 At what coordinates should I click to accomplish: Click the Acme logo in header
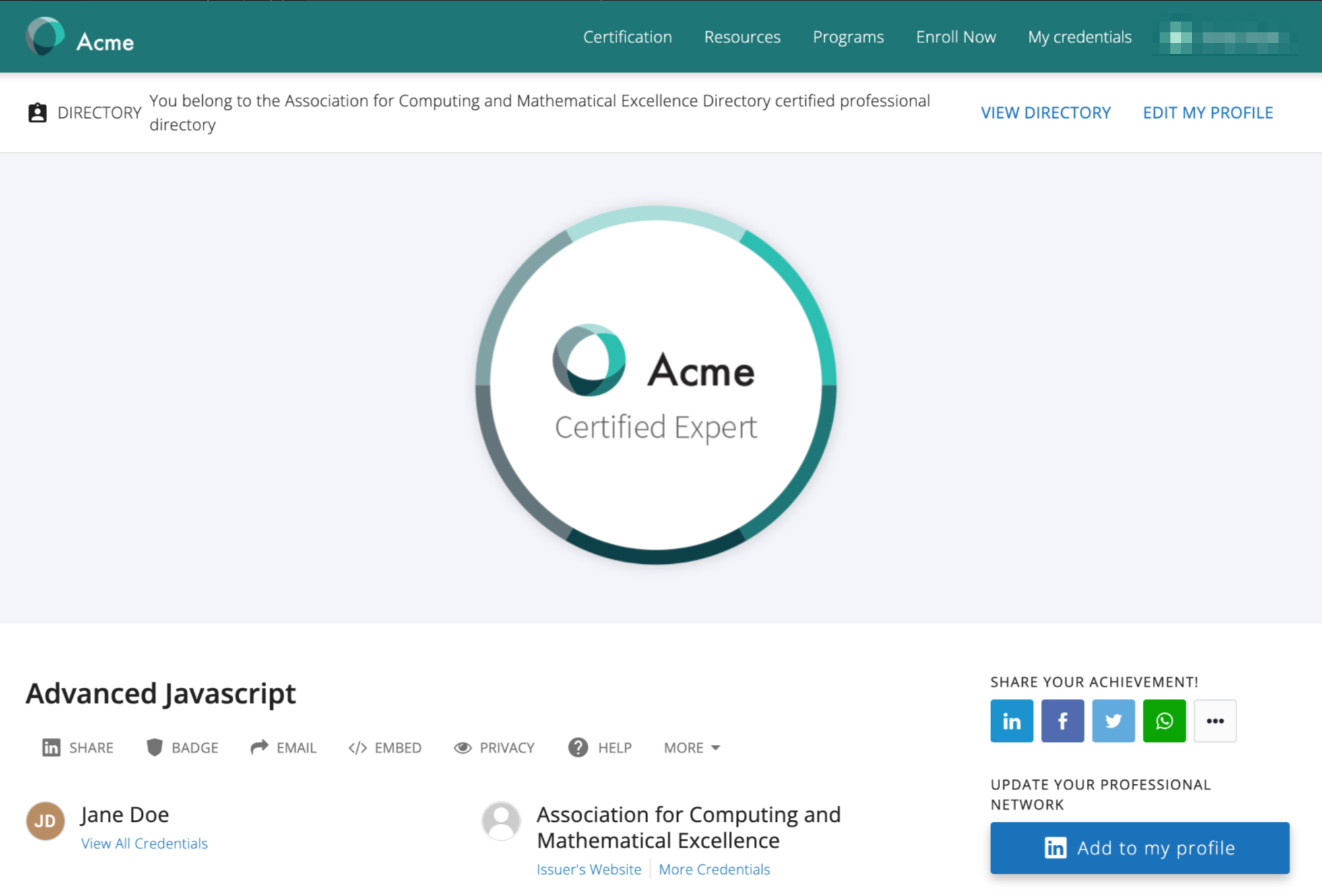pyautogui.click(x=80, y=38)
